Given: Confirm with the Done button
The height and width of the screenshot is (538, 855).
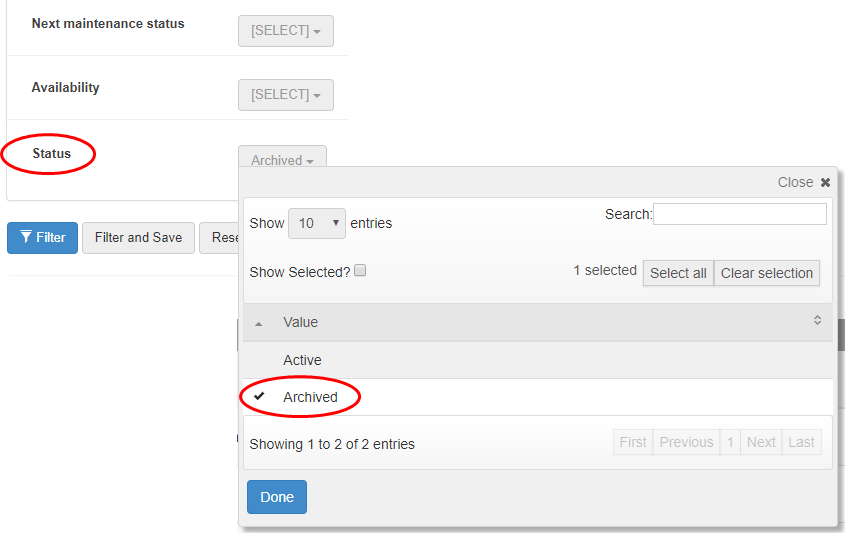Looking at the screenshot, I should tap(276, 497).
